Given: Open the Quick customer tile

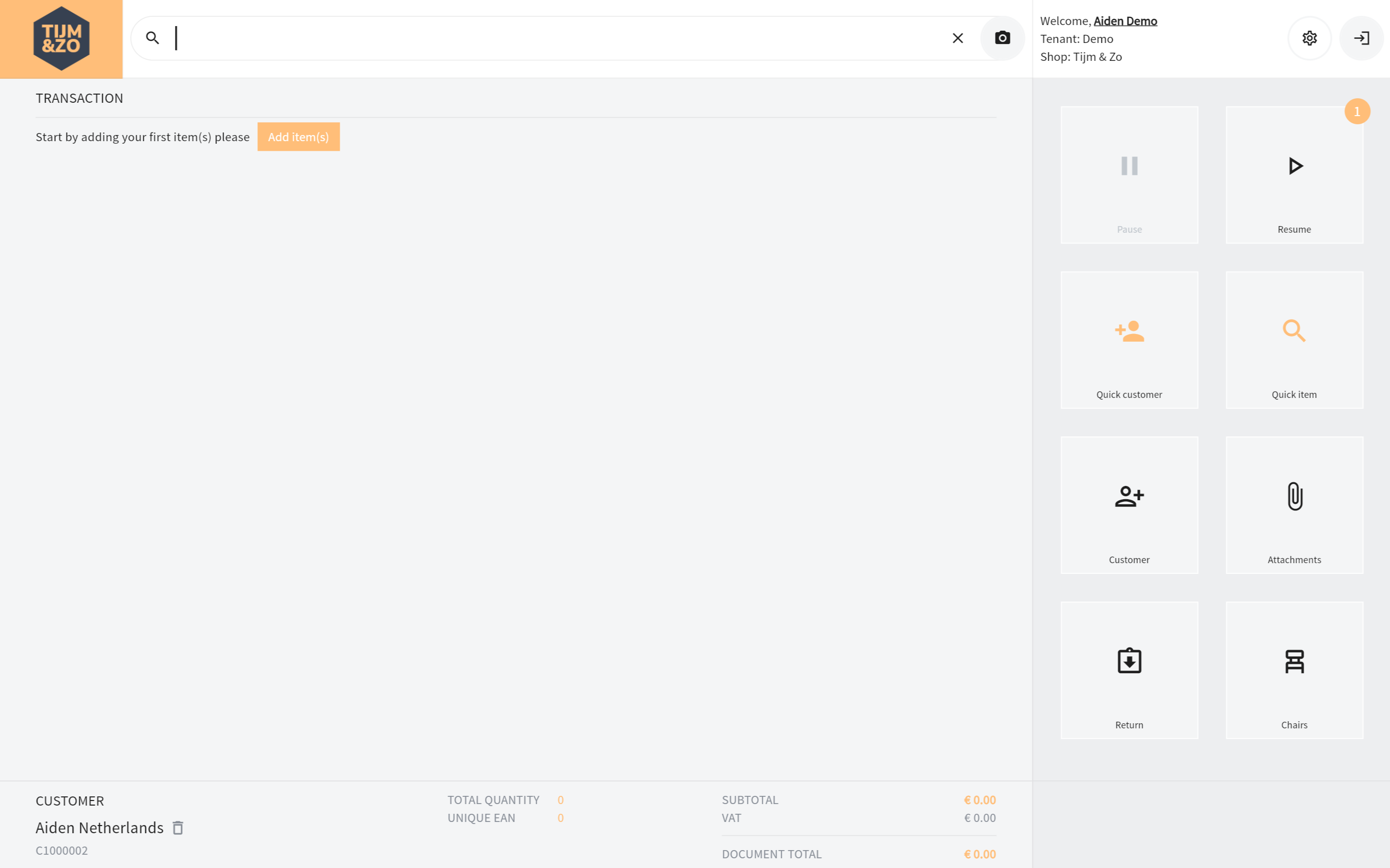Looking at the screenshot, I should tap(1129, 340).
